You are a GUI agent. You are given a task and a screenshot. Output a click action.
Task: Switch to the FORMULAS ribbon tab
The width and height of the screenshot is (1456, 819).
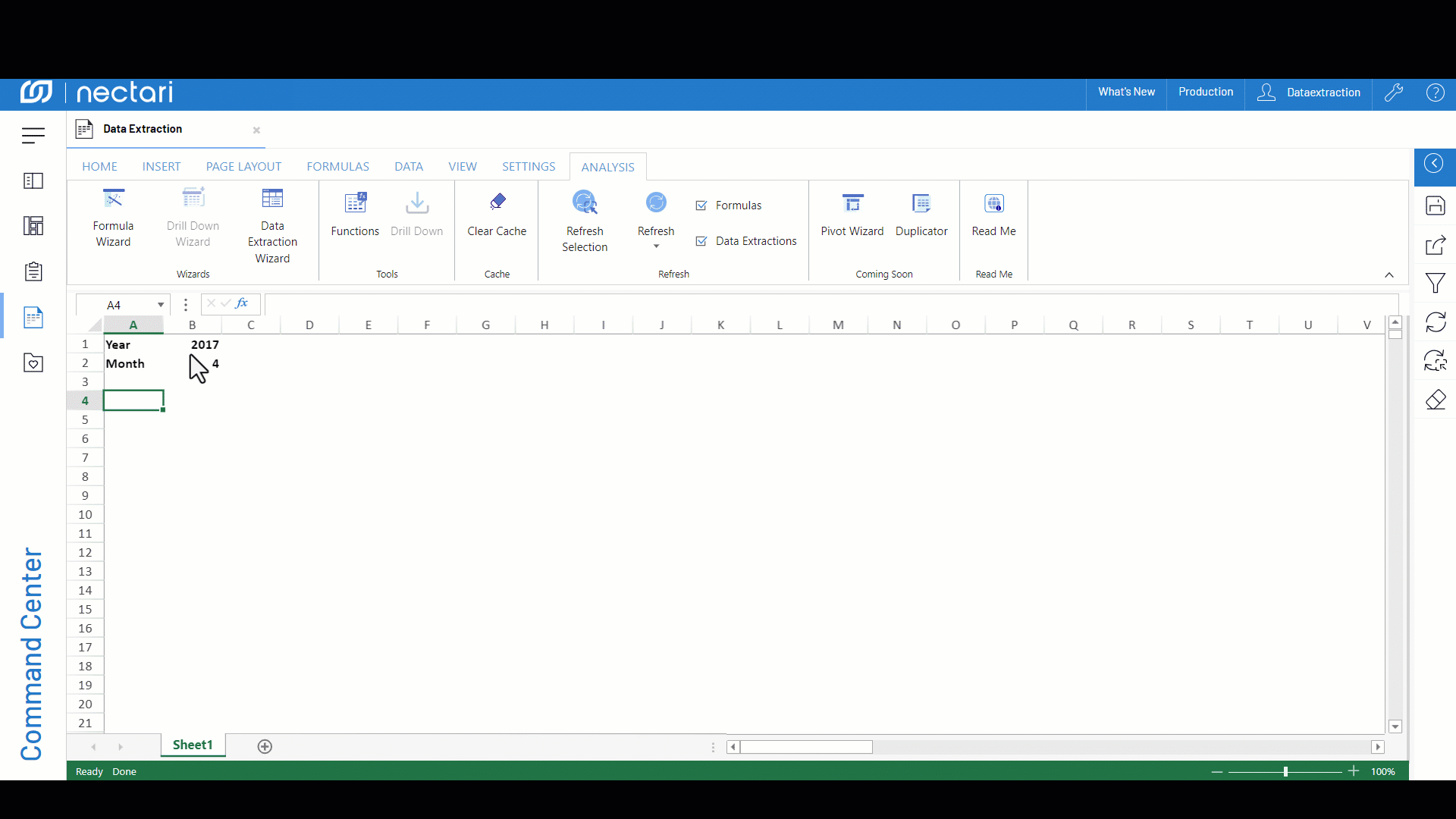pos(337,167)
